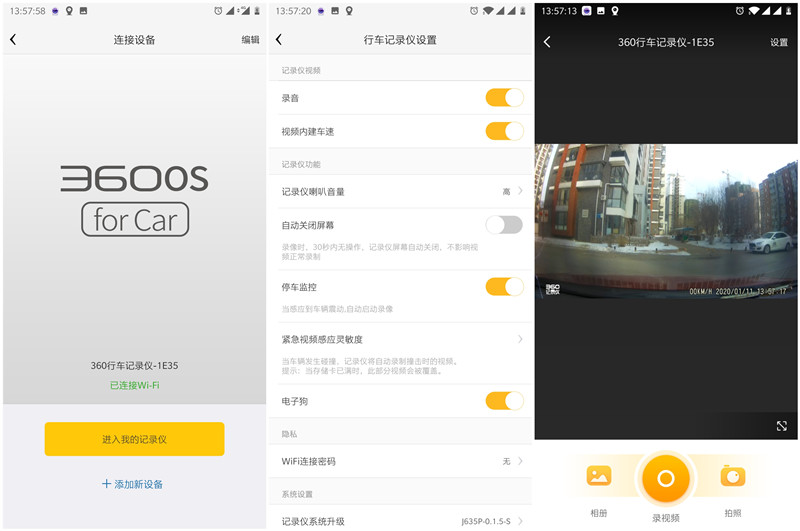
Task: Toggle the 录音 switch
Action: pyautogui.click(x=504, y=97)
